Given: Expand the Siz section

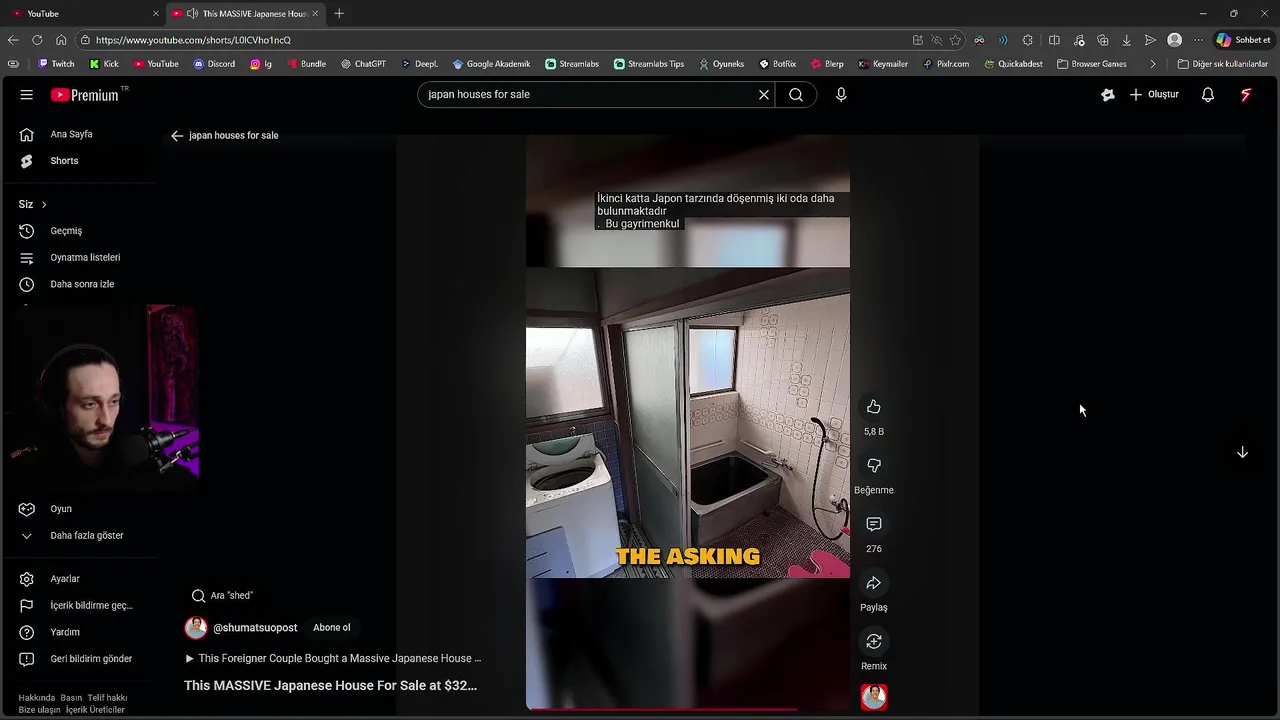Looking at the screenshot, I should tap(33, 204).
